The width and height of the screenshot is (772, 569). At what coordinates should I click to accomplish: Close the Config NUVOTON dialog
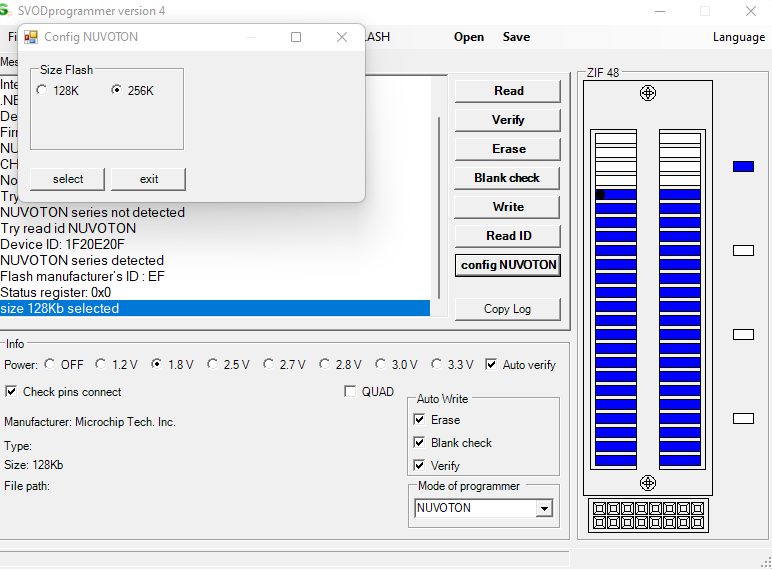point(342,37)
